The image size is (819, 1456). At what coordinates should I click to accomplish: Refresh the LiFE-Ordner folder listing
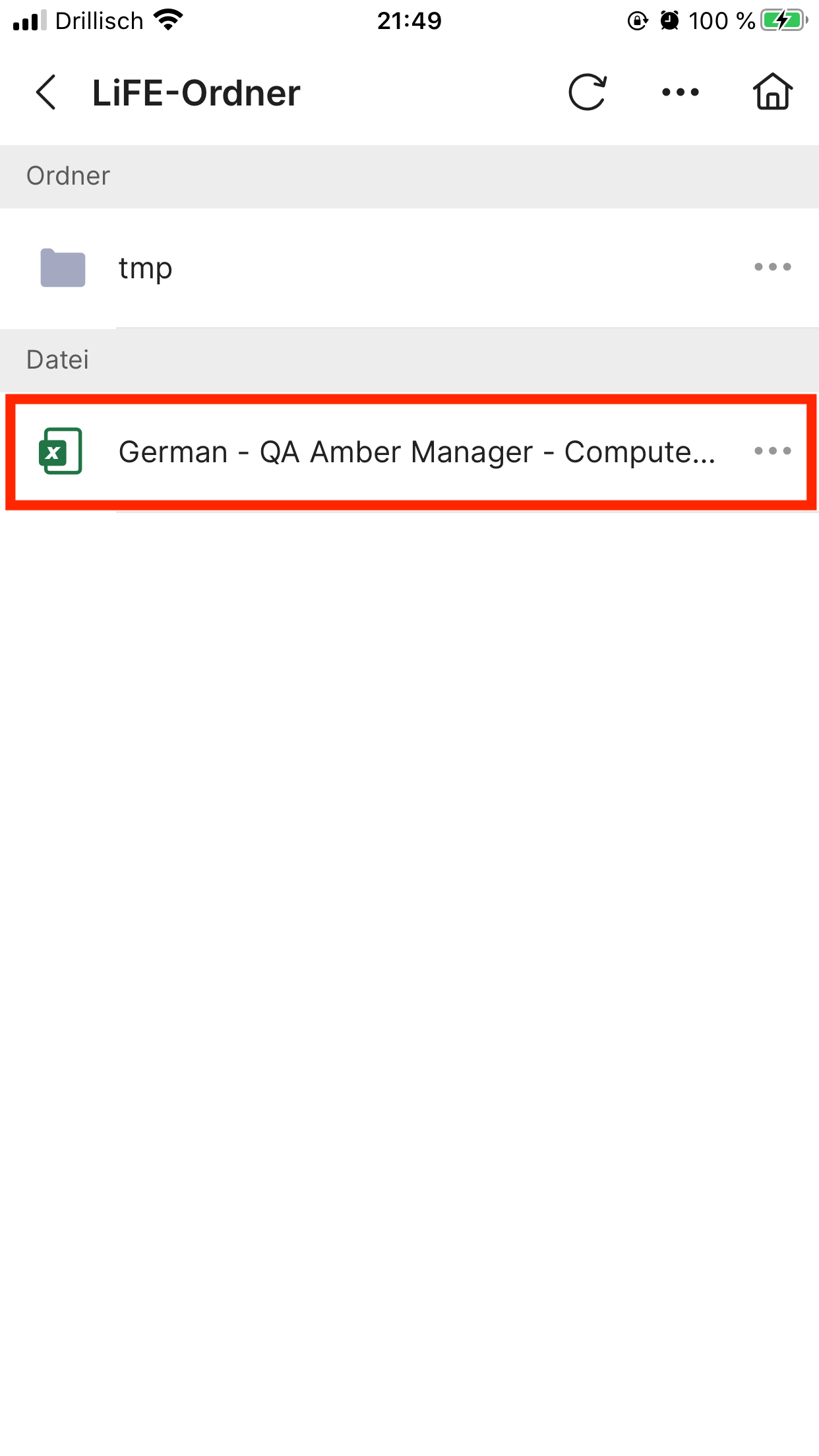pyautogui.click(x=587, y=92)
